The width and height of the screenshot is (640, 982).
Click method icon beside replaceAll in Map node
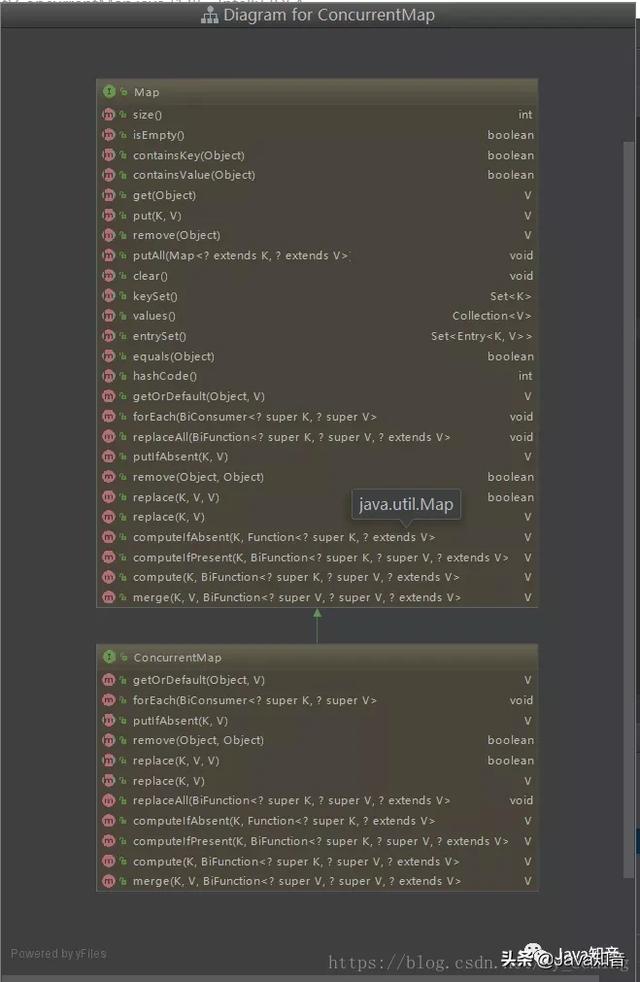tap(108, 437)
